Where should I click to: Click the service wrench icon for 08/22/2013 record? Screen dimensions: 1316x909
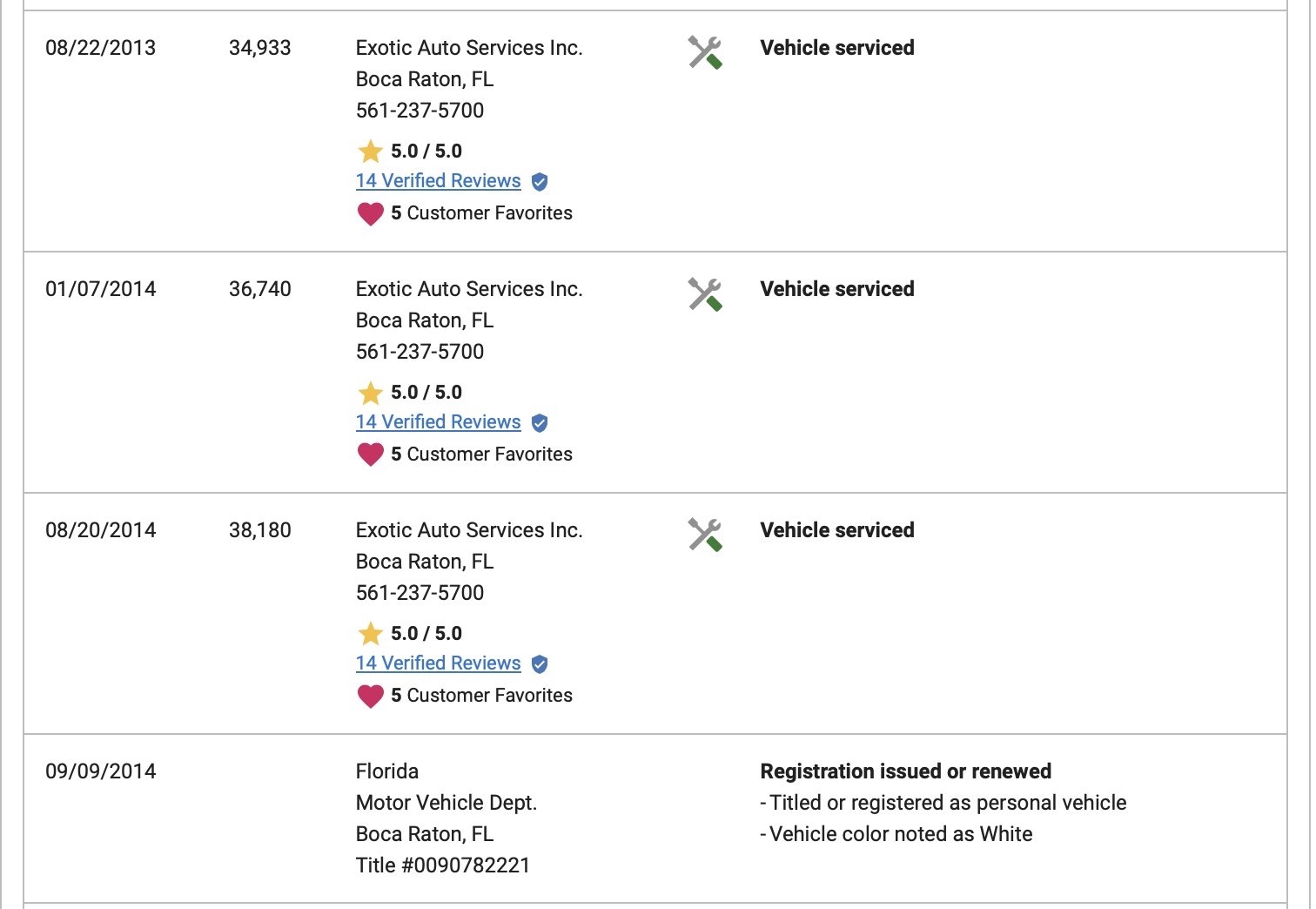click(x=704, y=52)
